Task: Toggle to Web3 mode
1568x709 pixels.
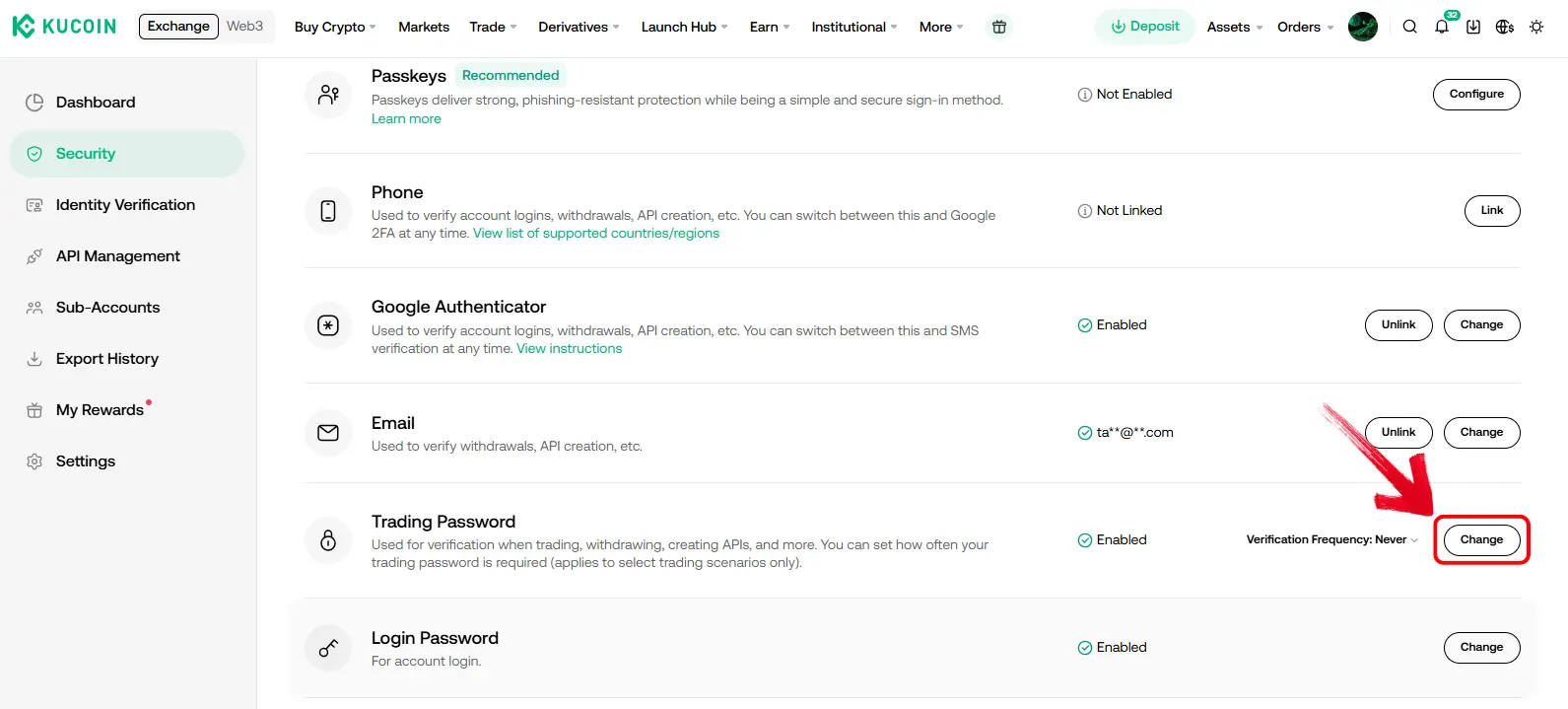Action: click(x=244, y=26)
